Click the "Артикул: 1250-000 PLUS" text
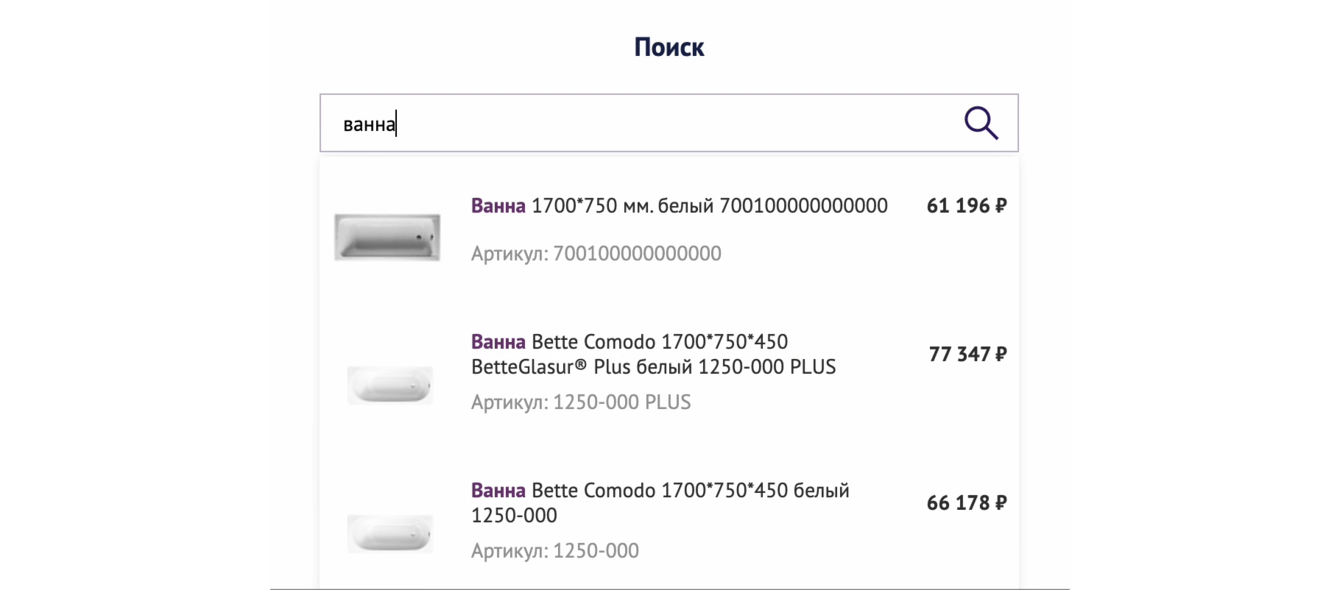 581,403
